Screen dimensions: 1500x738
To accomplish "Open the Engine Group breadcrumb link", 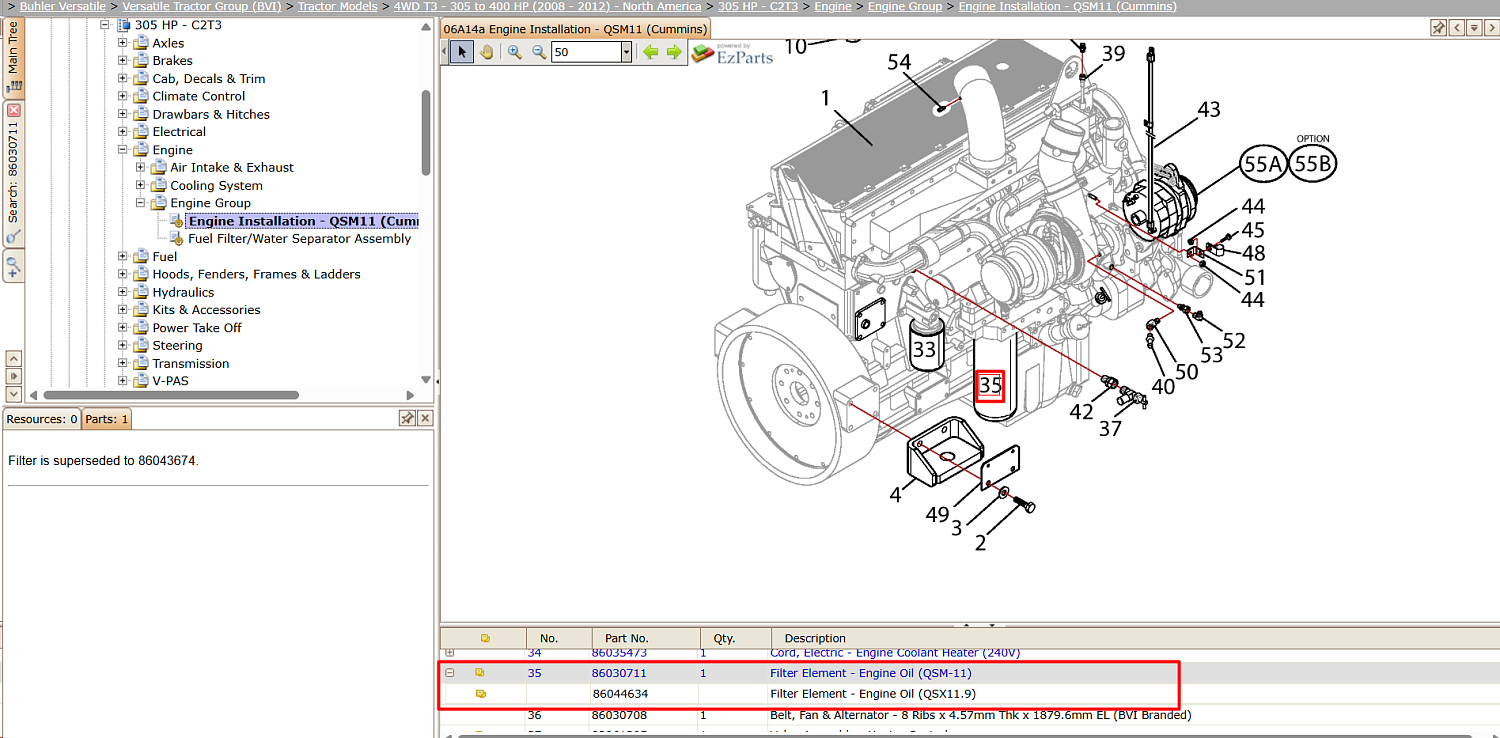I will coord(905,6).
